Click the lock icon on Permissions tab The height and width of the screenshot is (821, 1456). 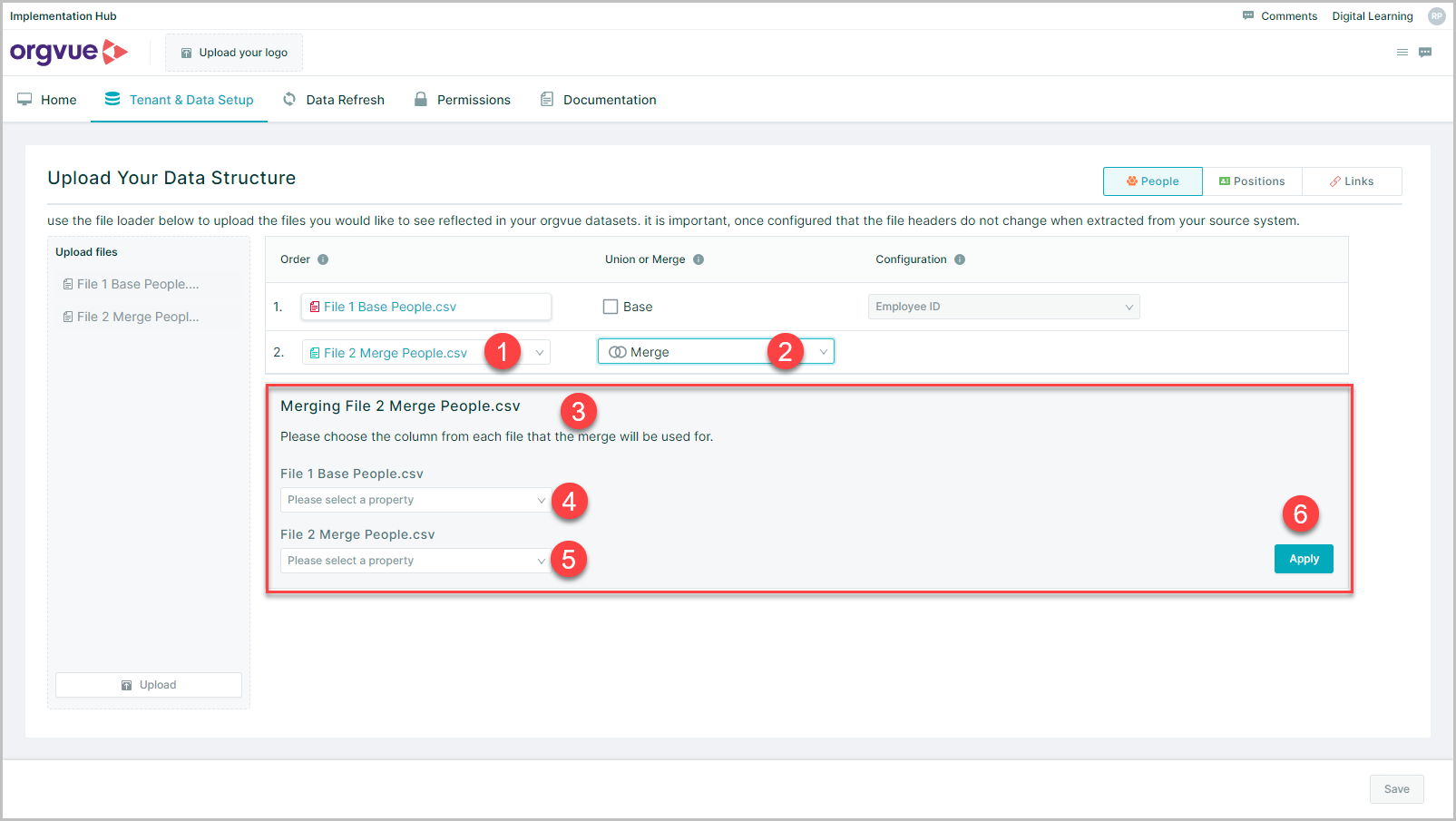click(421, 99)
